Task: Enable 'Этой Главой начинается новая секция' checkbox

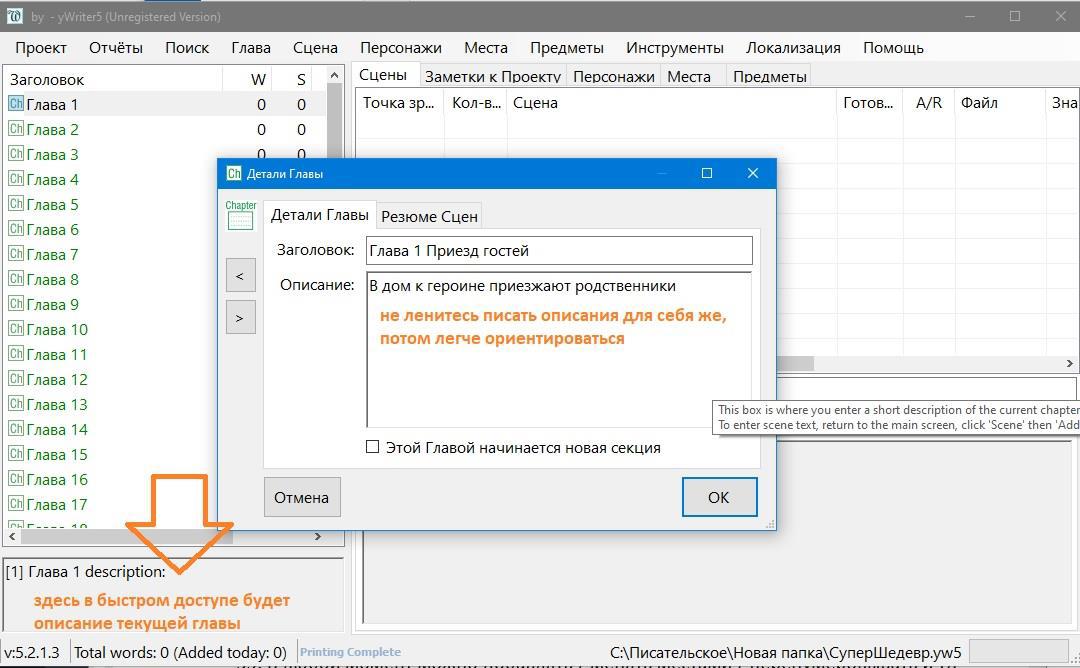Action: click(x=373, y=447)
